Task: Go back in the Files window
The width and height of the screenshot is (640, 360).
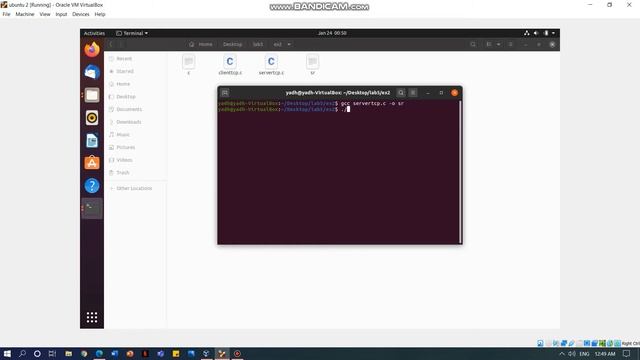Action: (111, 44)
